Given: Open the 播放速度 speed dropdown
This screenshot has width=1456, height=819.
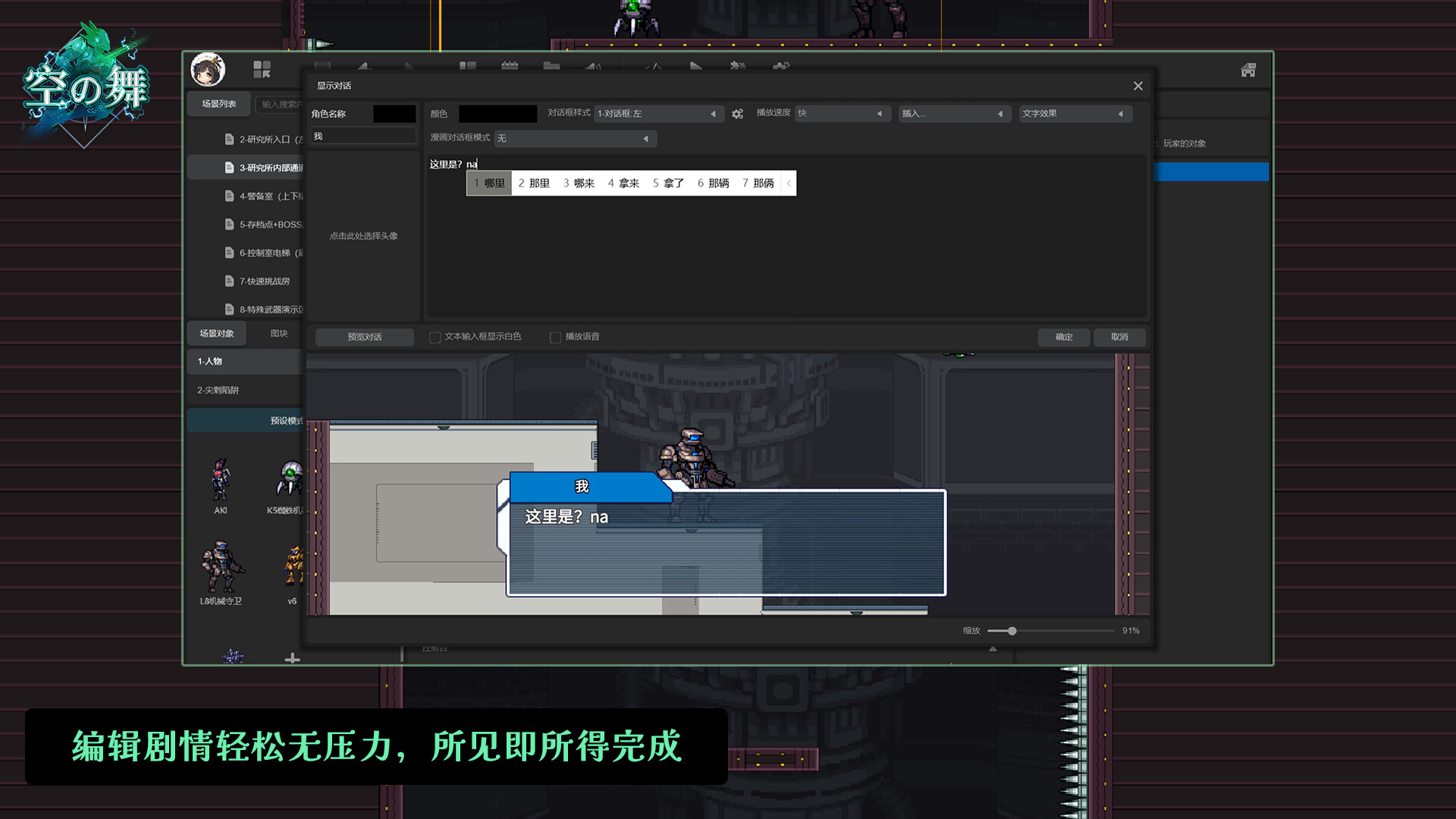Looking at the screenshot, I should point(840,114).
